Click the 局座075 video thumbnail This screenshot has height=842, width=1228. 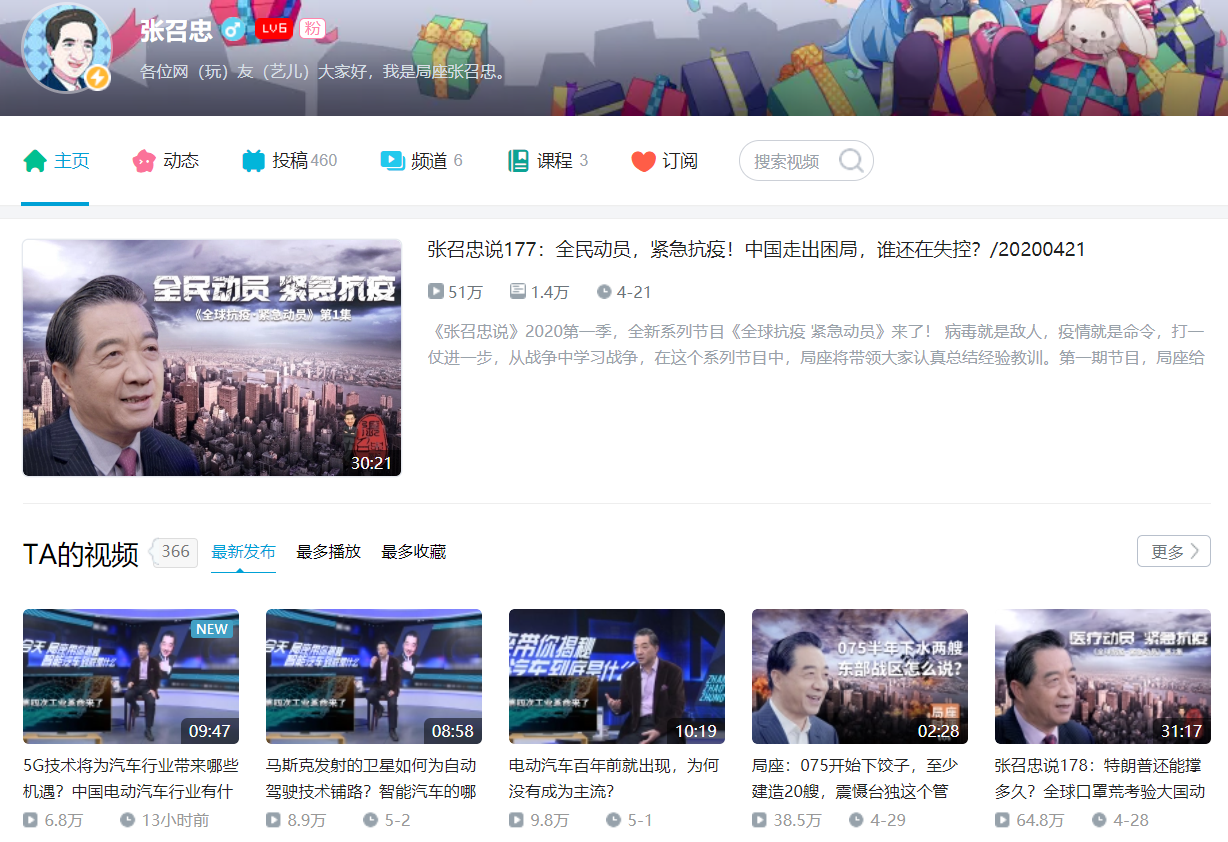coord(859,677)
